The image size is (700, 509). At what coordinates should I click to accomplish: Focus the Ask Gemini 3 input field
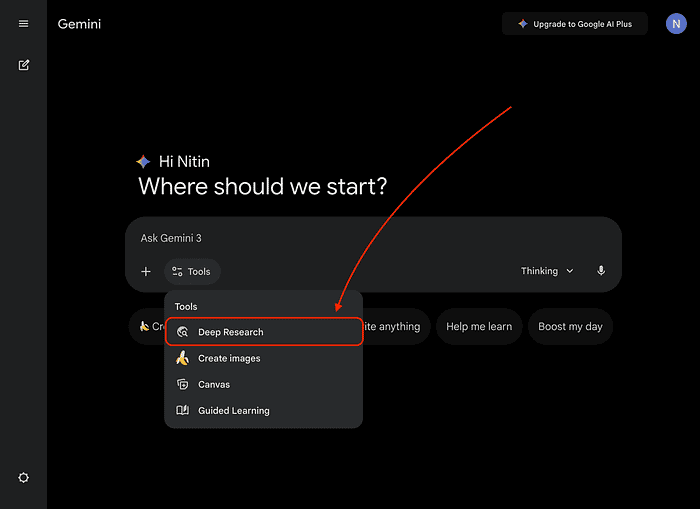[372, 238]
